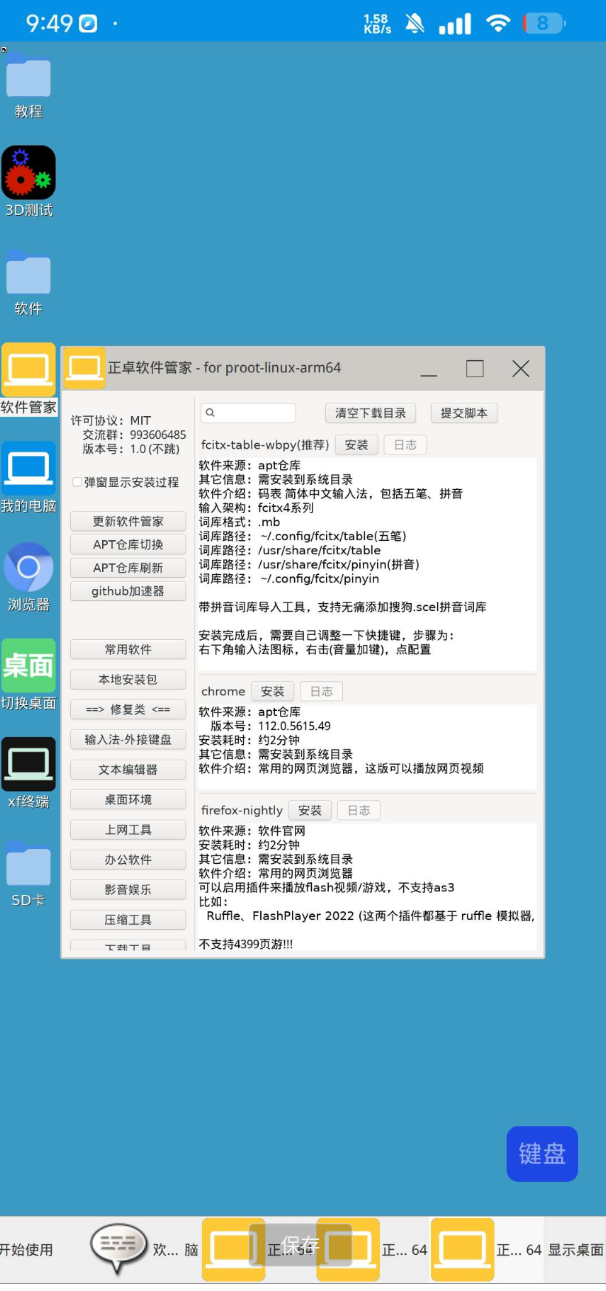Screen dimensions: 606x1291
Task: Close the 正卓软件管家 window
Action: point(521,369)
